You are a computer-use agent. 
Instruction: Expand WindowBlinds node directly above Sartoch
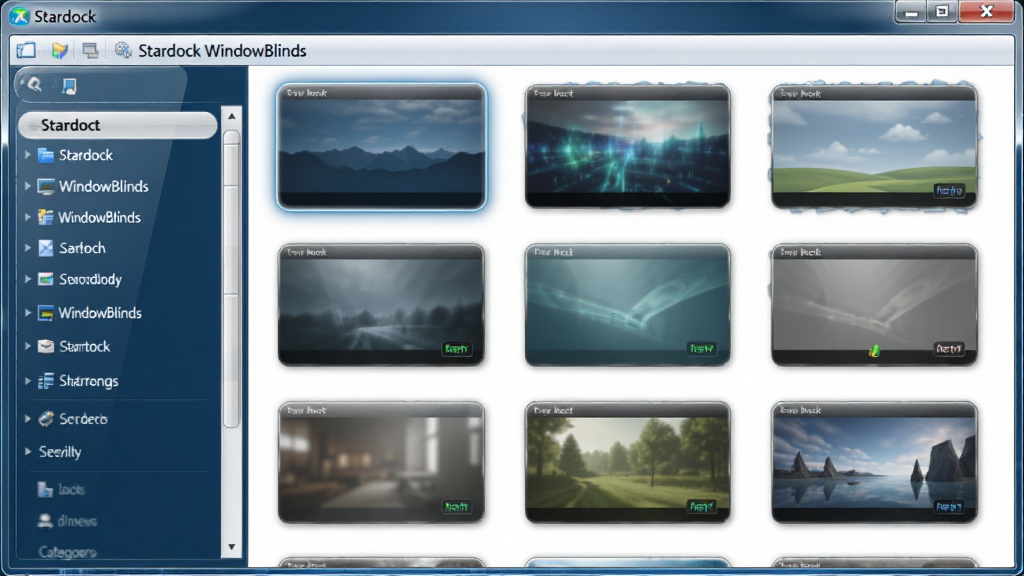(x=27, y=217)
